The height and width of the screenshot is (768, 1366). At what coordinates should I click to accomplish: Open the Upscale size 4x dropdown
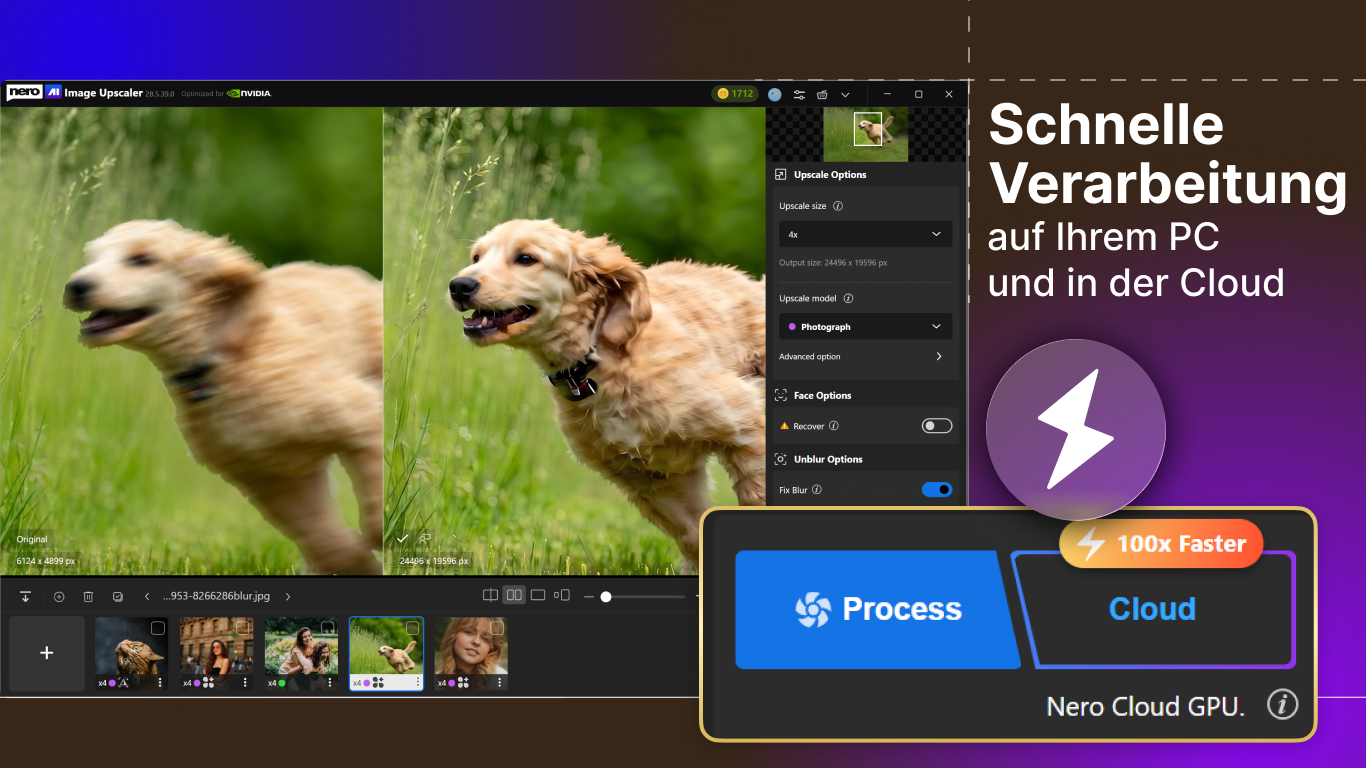point(865,234)
